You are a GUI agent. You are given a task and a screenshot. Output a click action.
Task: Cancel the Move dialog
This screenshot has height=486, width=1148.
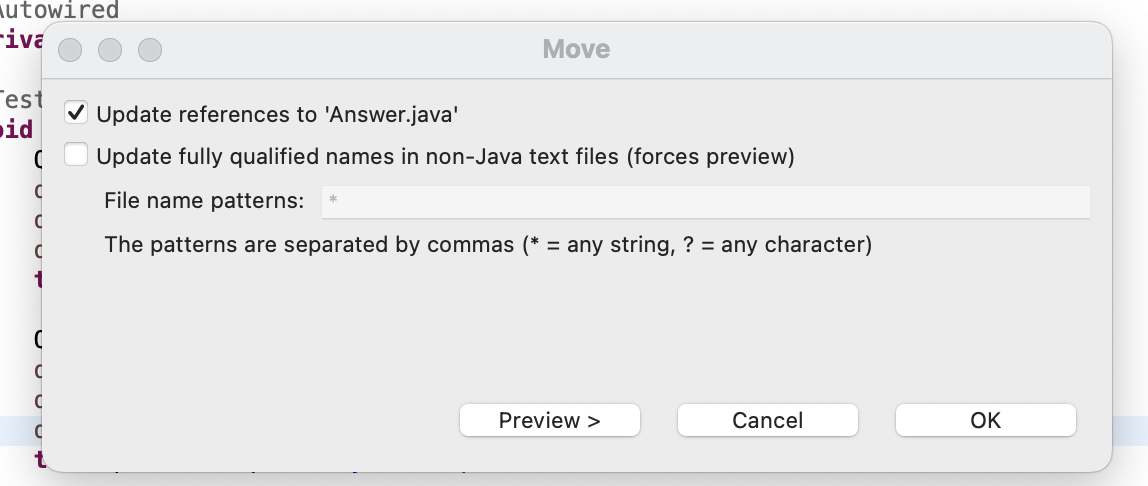click(x=767, y=420)
